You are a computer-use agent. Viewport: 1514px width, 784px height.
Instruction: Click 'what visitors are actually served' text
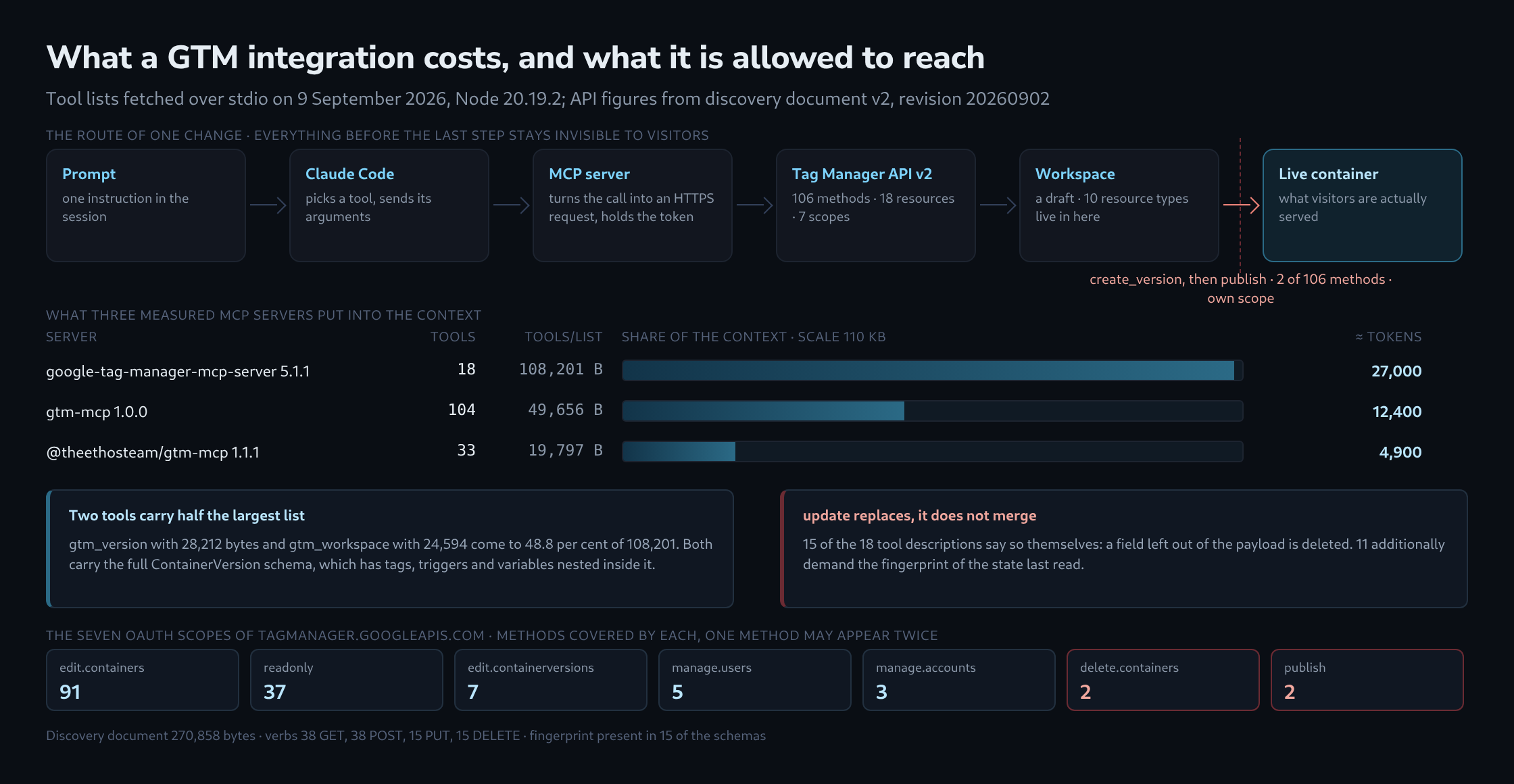1352,207
